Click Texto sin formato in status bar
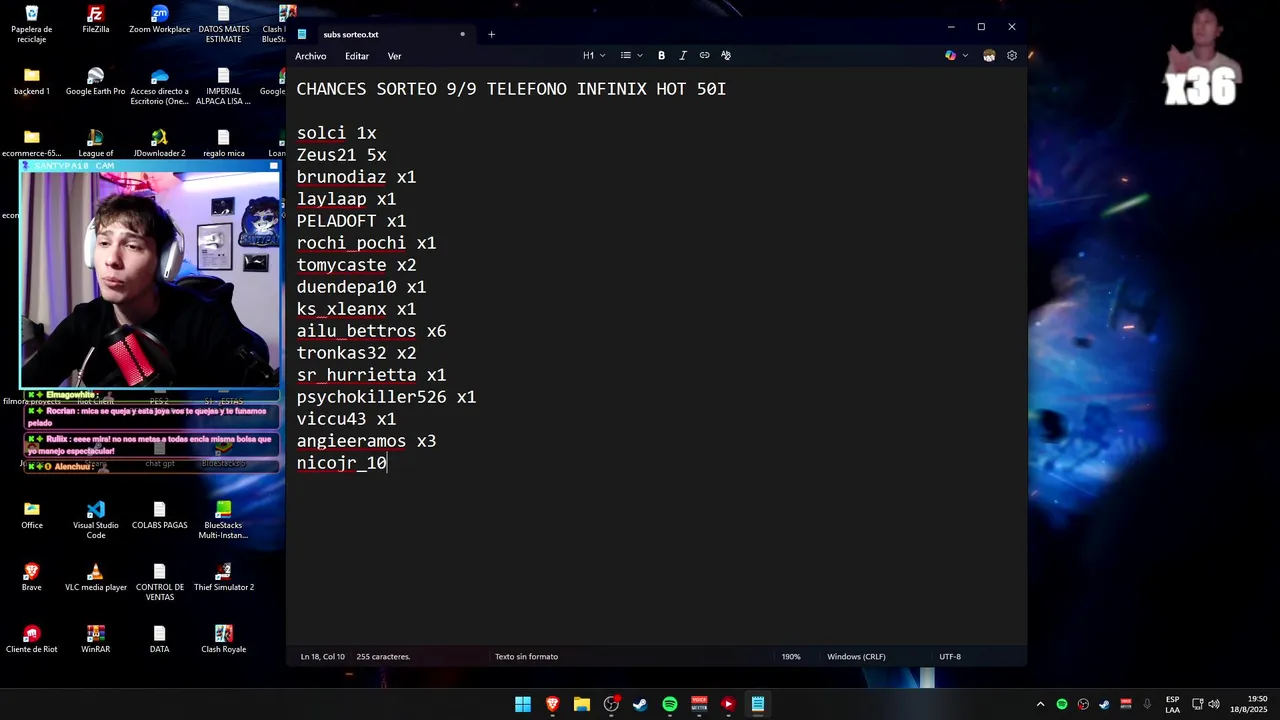Screen dimensions: 1280x720 point(526,657)
